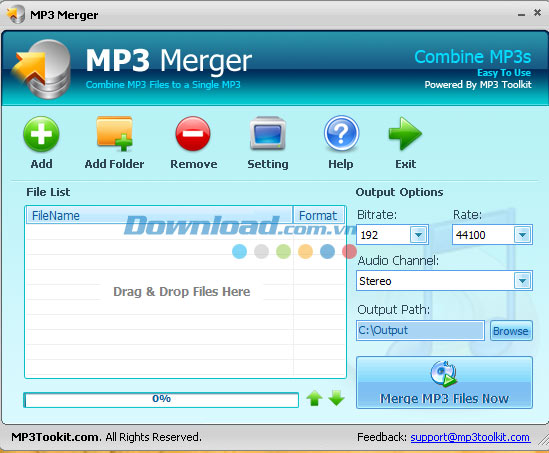Image resolution: width=549 pixels, height=453 pixels.
Task: Move file up with green up arrow
Action: 314,398
